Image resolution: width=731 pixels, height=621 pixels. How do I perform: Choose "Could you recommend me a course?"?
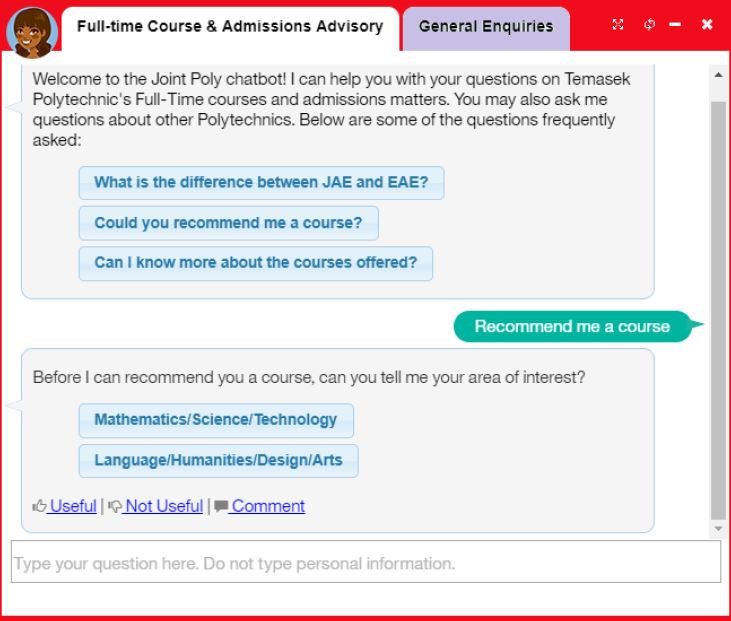[228, 223]
